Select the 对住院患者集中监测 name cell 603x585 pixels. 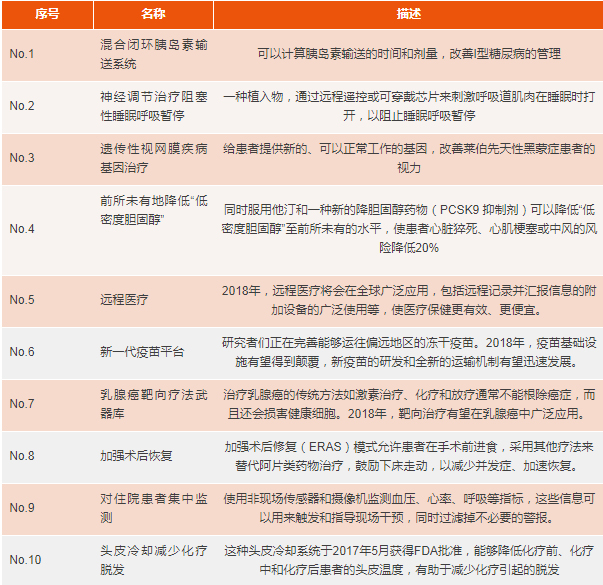[x=153, y=507]
